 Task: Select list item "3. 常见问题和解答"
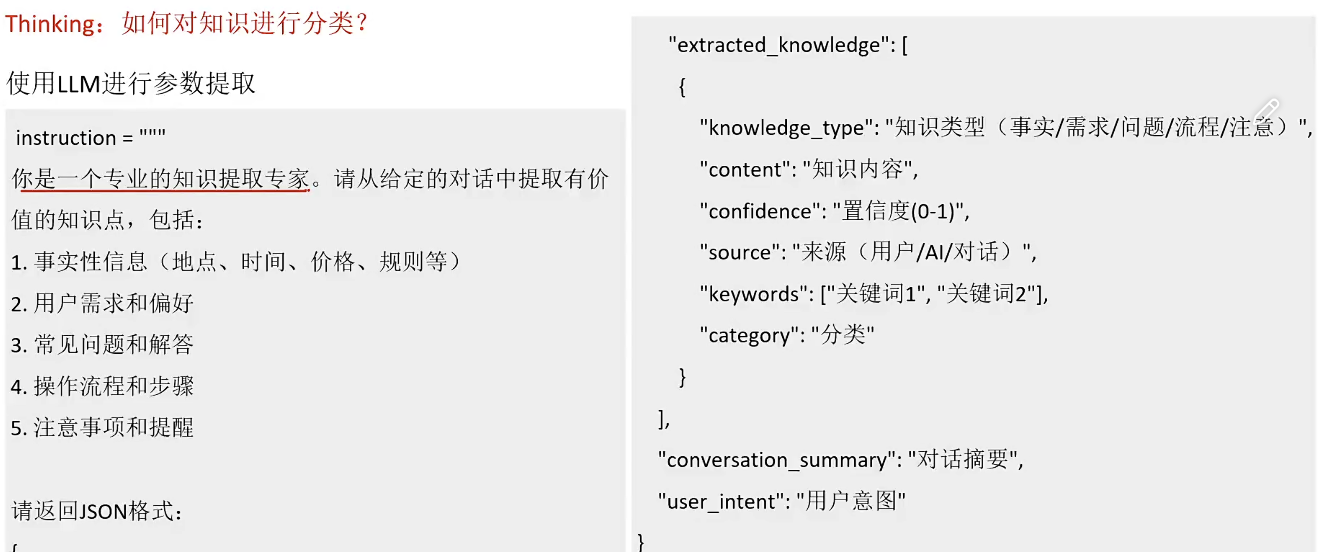(x=102, y=345)
